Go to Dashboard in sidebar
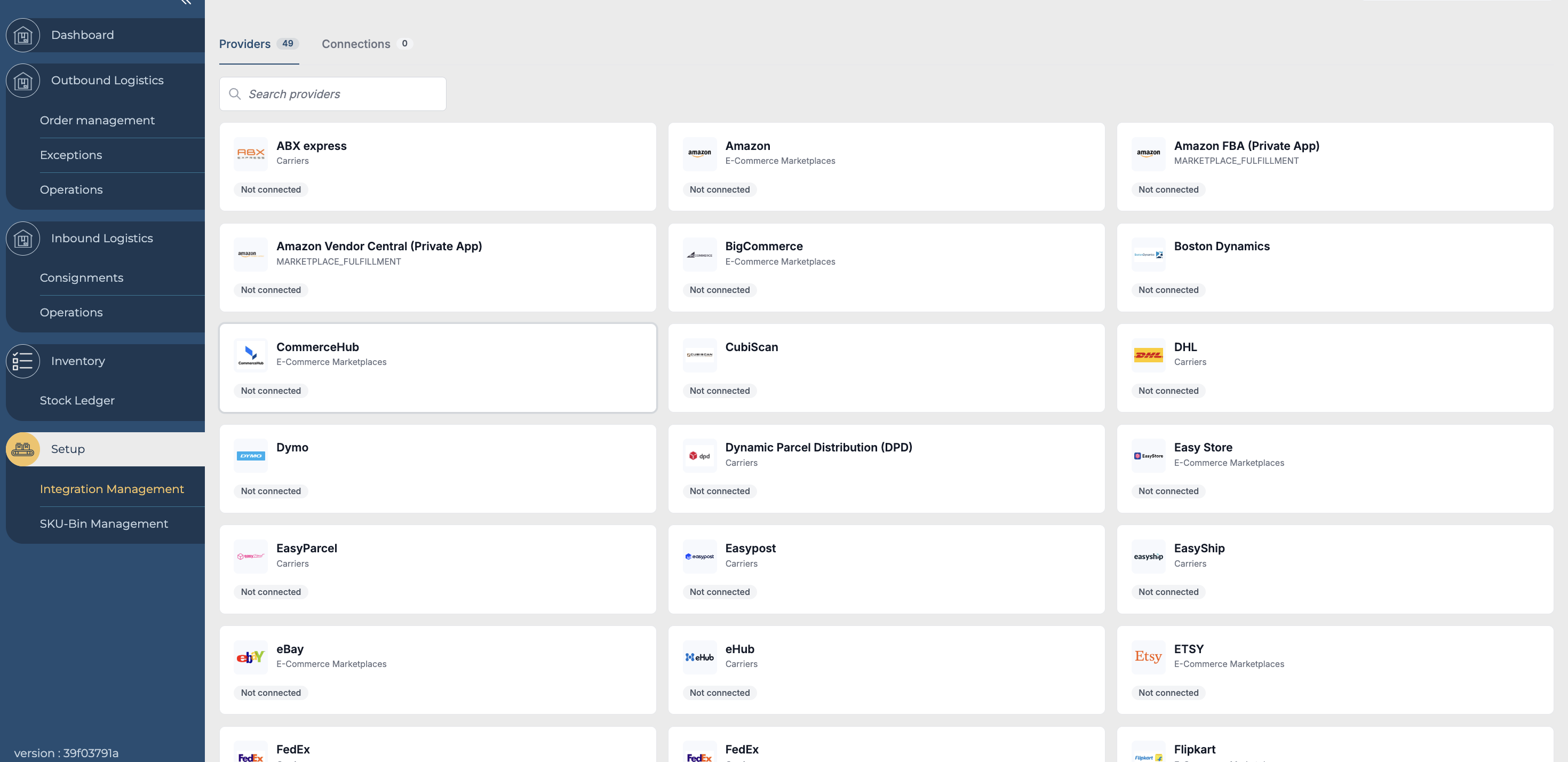The image size is (1568, 762). (x=83, y=35)
